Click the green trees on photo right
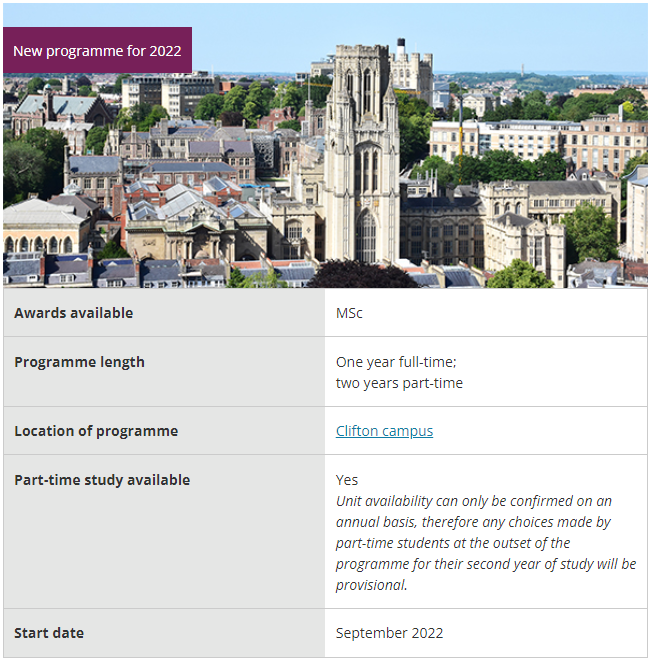 [590, 234]
